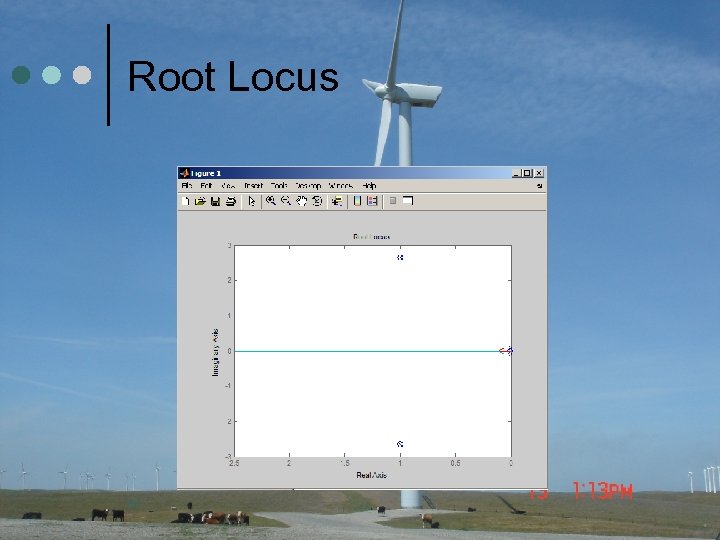
Task: Open the Window menu
Action: click(341, 186)
